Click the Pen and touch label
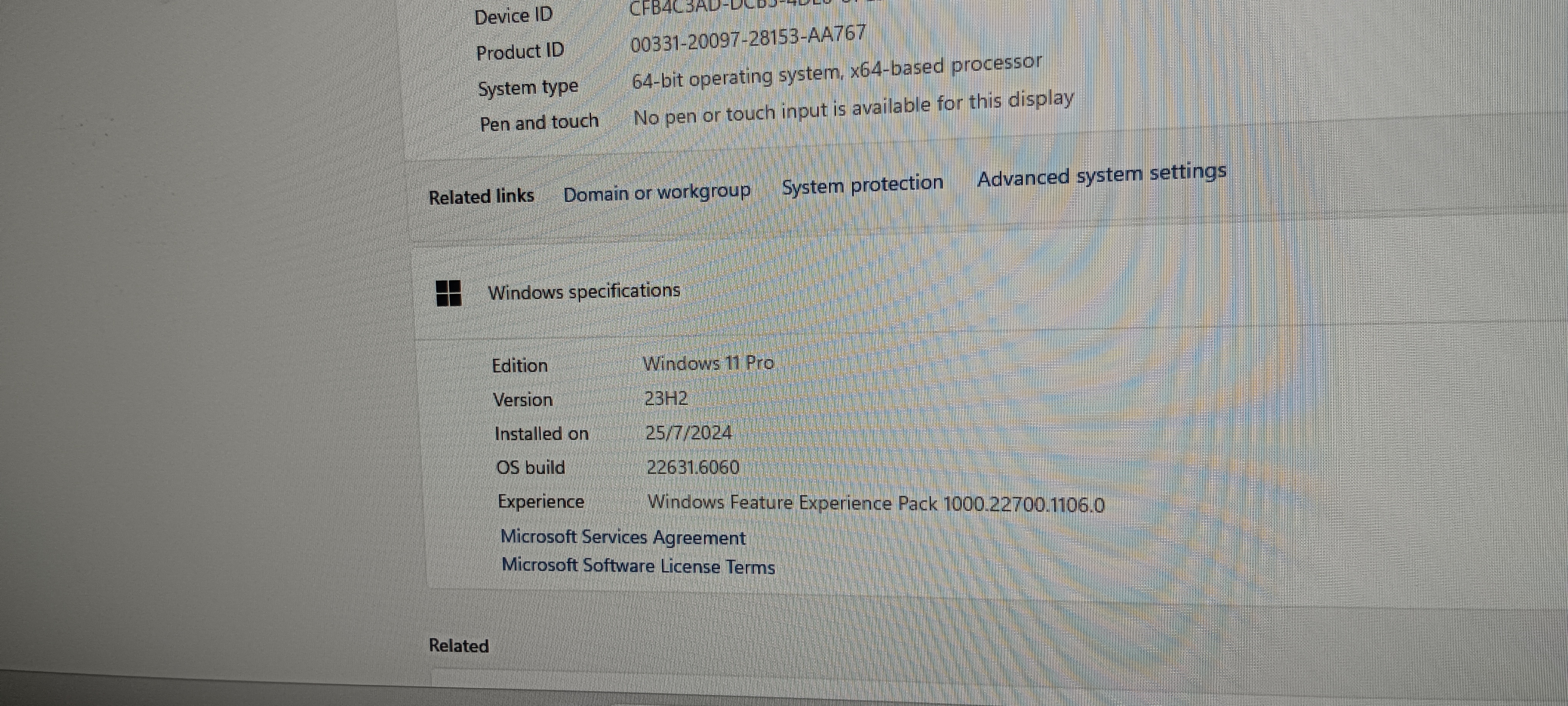 pyautogui.click(x=539, y=122)
